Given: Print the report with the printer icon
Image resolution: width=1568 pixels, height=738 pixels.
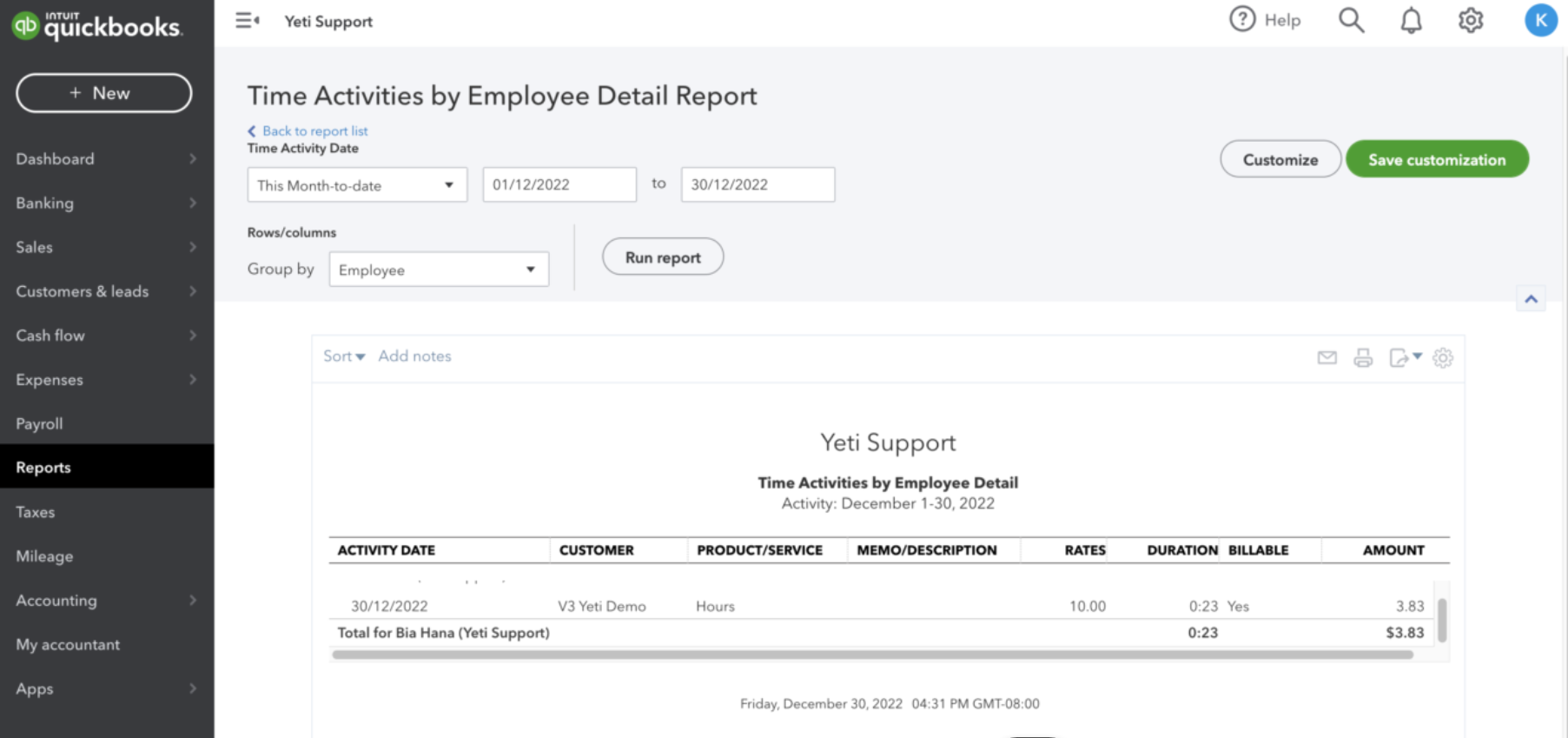Looking at the screenshot, I should [1363, 357].
